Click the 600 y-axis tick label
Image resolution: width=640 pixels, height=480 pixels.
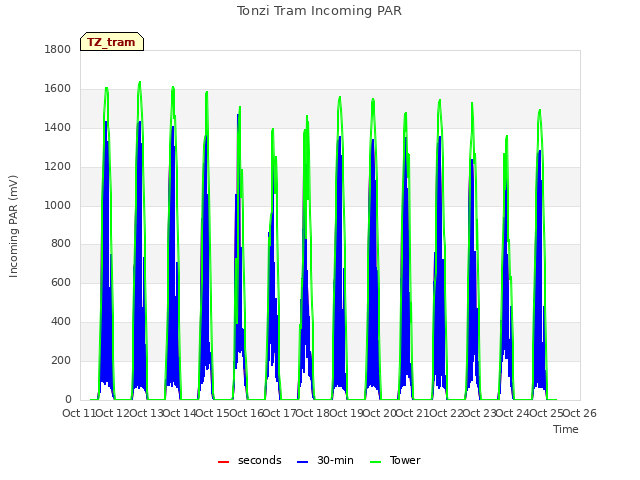(61, 282)
